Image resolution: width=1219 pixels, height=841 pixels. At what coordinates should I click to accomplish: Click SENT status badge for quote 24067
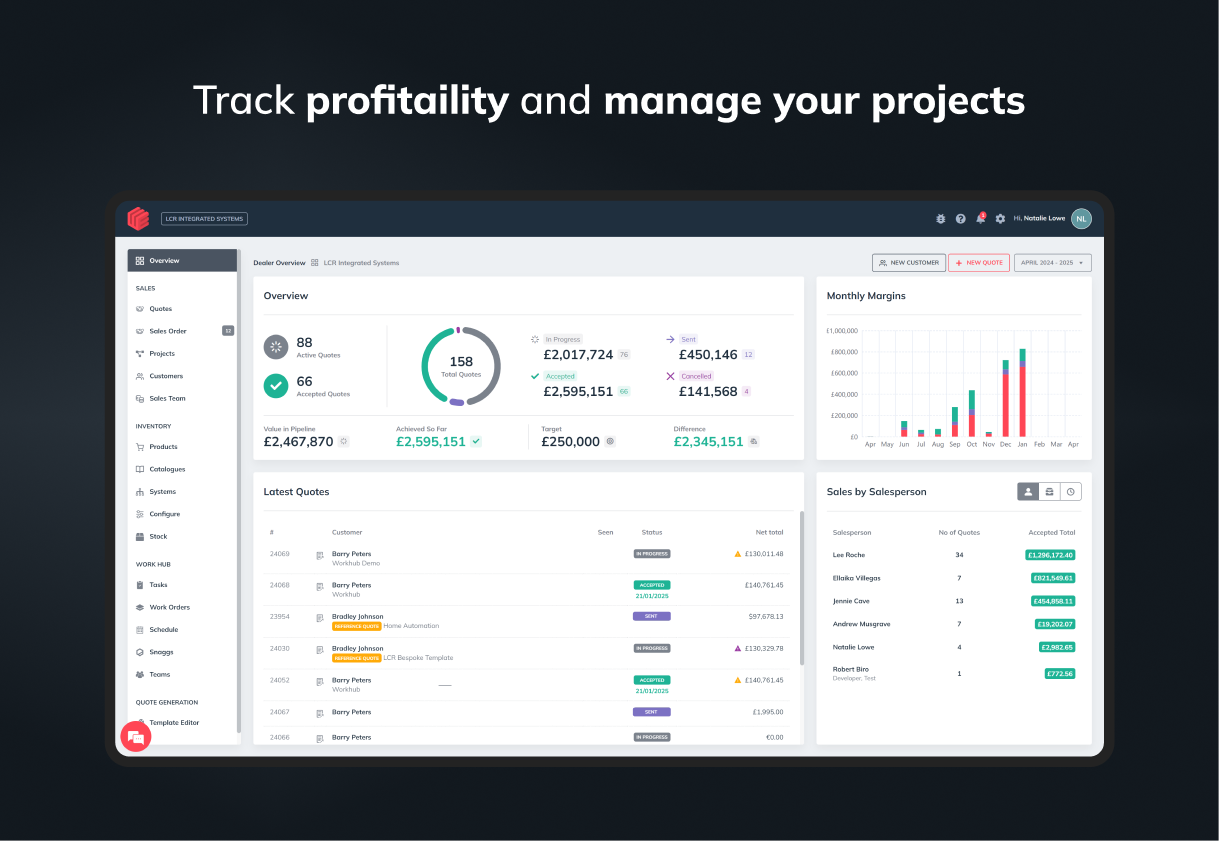tap(652, 712)
